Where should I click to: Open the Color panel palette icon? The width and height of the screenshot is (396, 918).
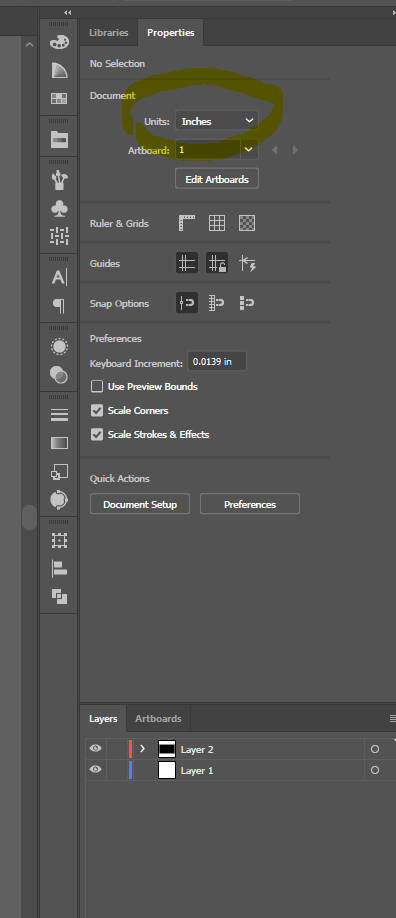59,42
